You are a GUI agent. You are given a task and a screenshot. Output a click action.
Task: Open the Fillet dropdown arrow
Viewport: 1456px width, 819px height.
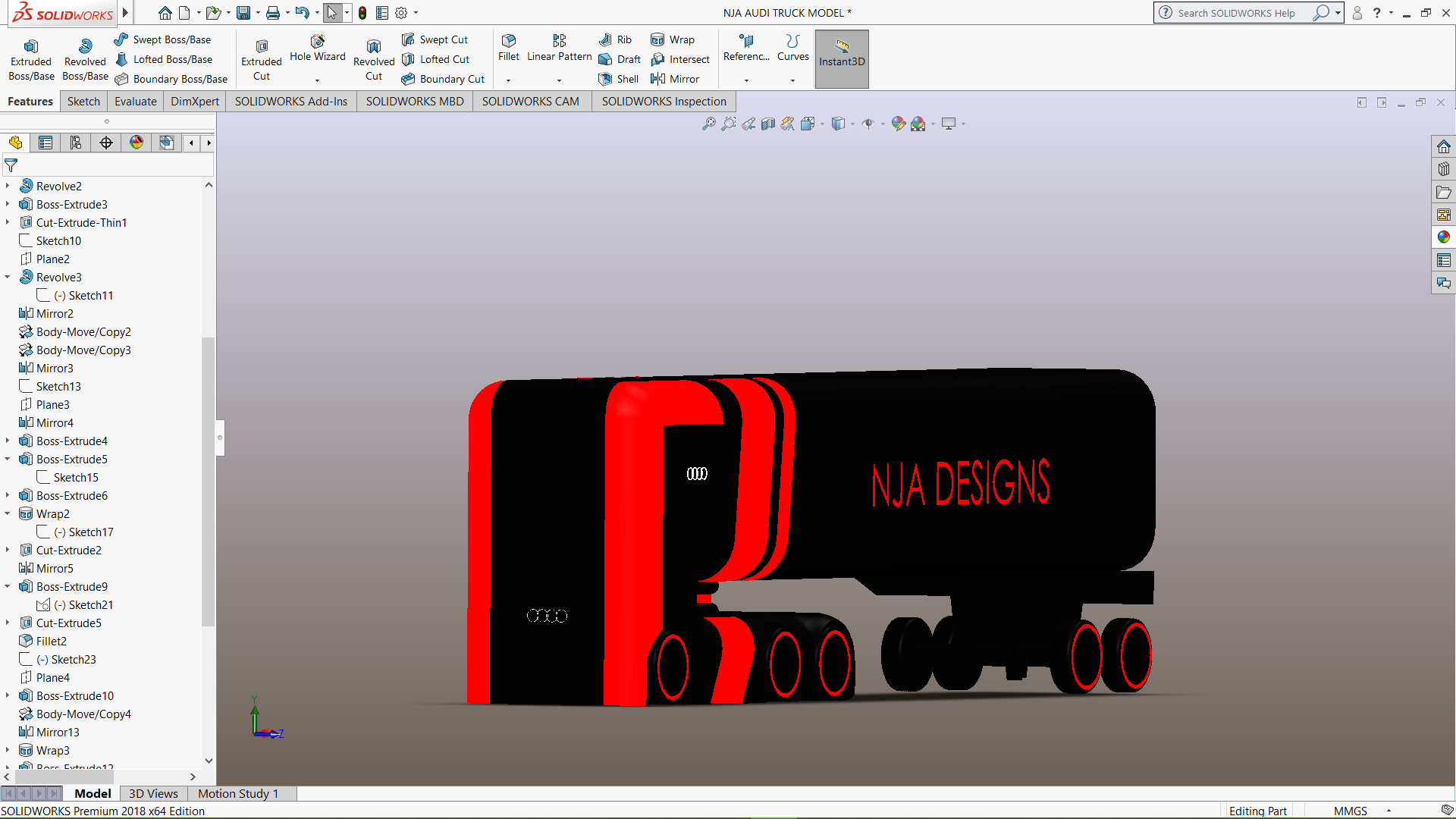pyautogui.click(x=509, y=80)
